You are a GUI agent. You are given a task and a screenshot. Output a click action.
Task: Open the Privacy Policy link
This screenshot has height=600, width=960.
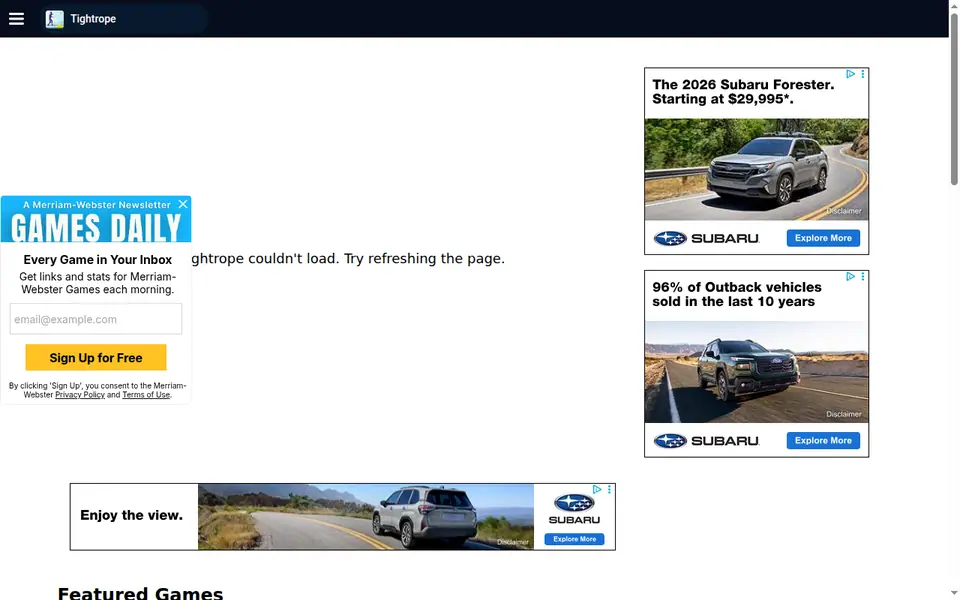point(80,395)
